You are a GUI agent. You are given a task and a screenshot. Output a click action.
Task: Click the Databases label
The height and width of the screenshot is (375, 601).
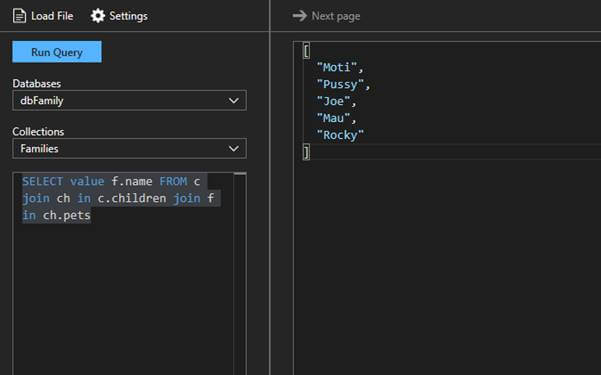[37, 84]
